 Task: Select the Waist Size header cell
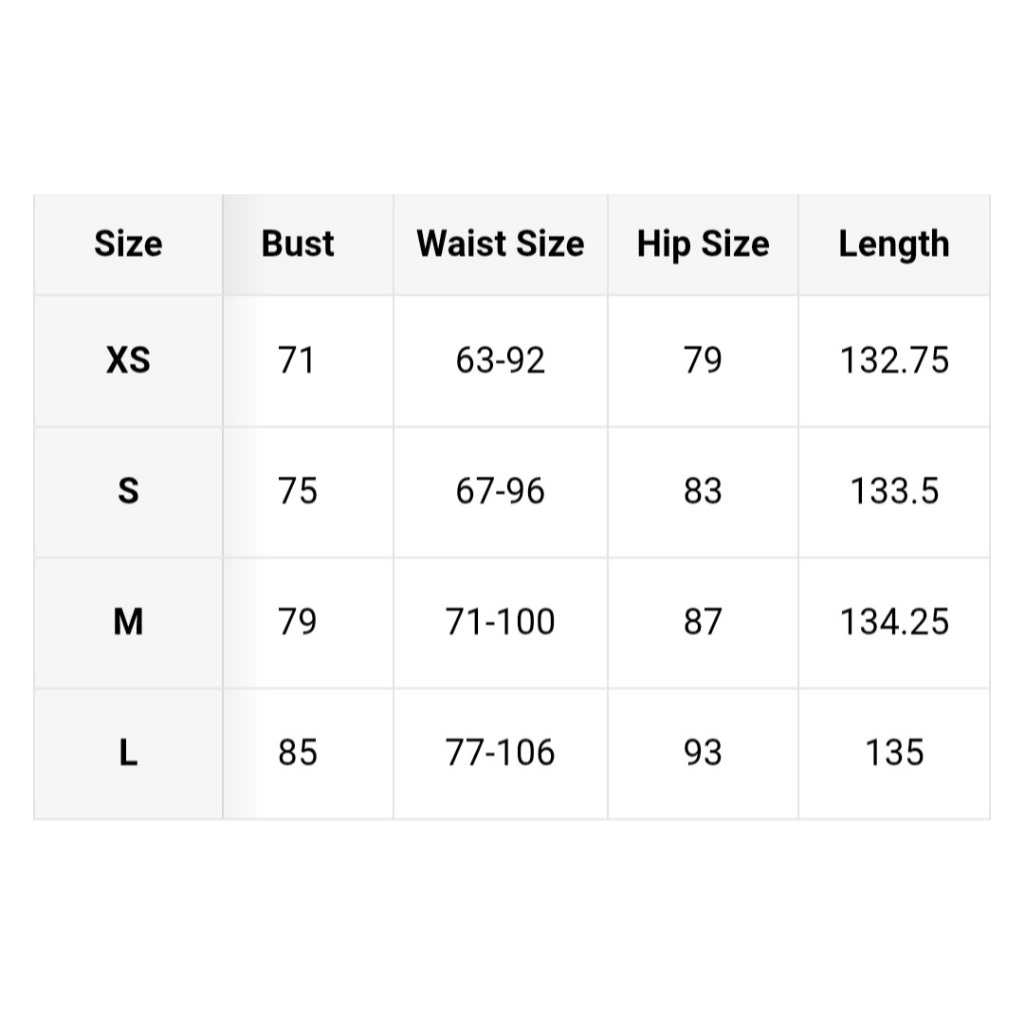pos(500,244)
